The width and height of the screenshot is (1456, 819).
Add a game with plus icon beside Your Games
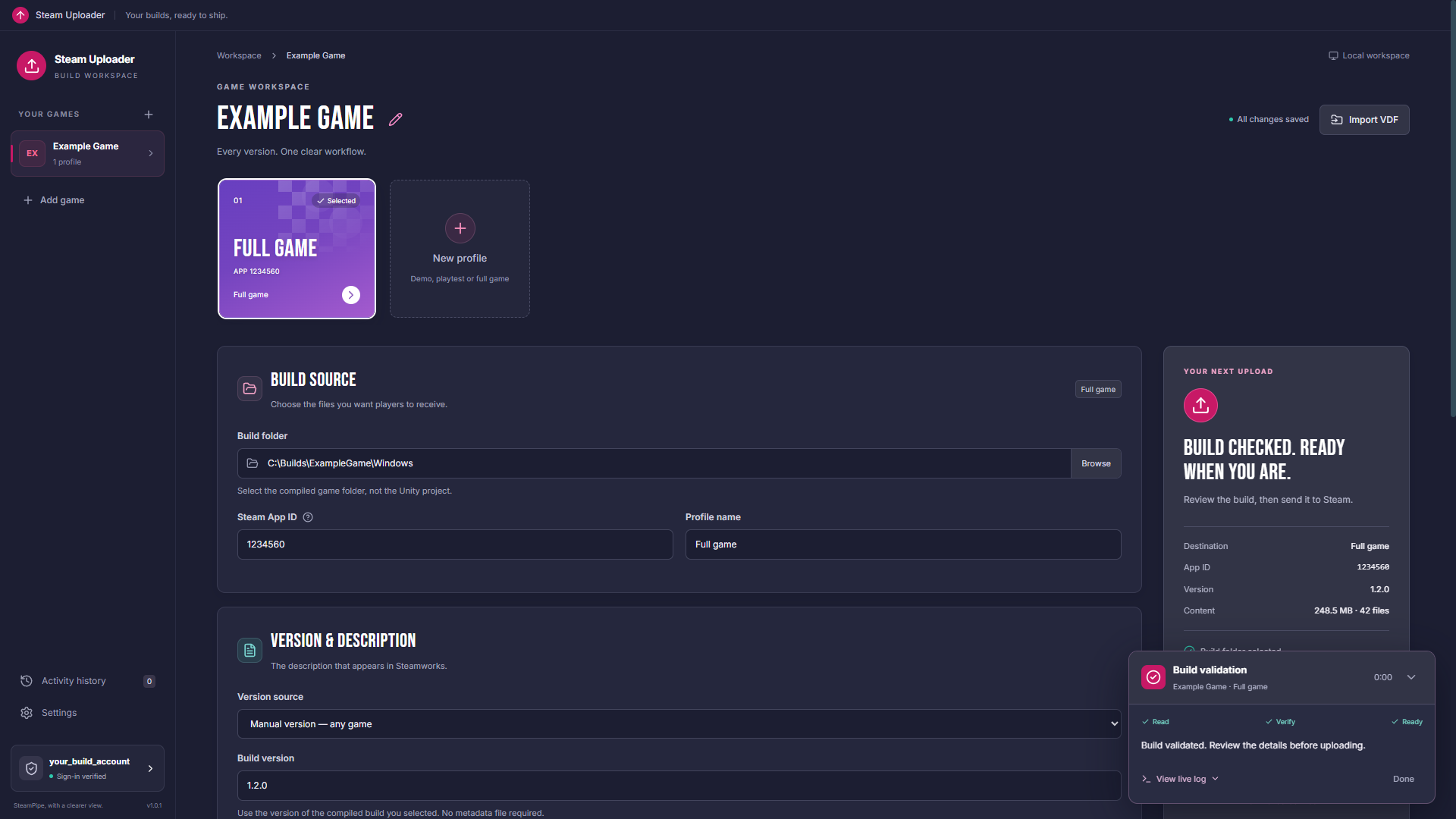(x=149, y=115)
